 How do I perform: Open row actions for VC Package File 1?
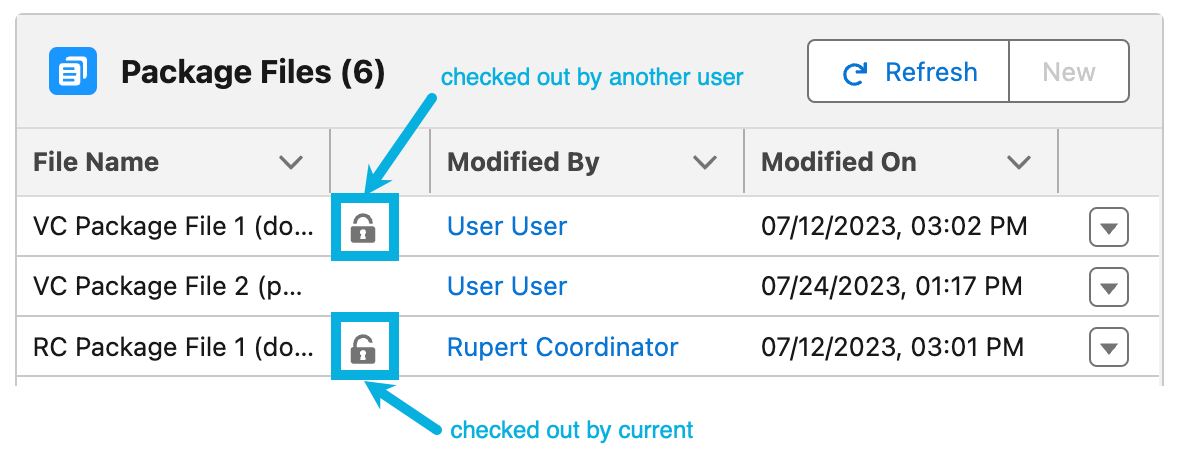tap(1108, 228)
